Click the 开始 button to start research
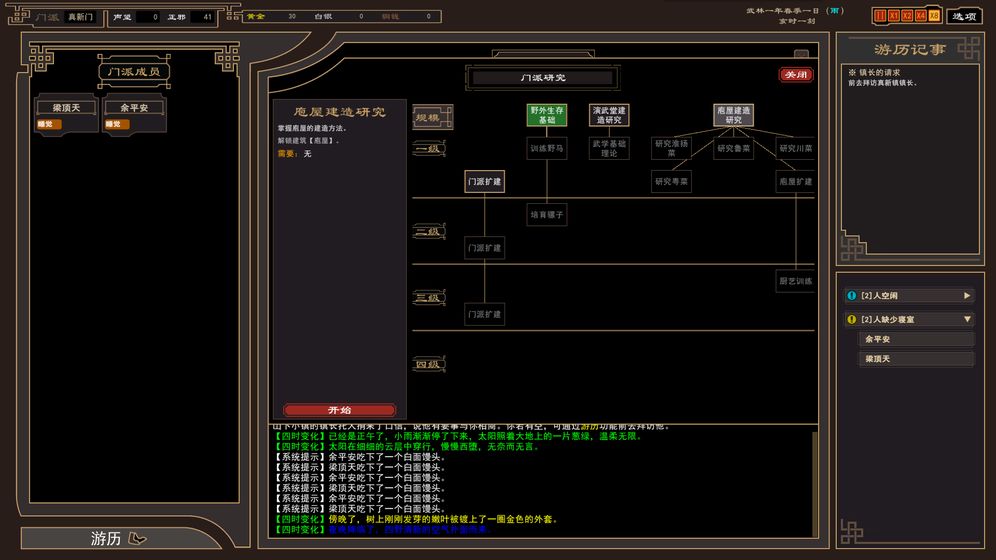This screenshot has height=560, width=996. (x=340, y=410)
